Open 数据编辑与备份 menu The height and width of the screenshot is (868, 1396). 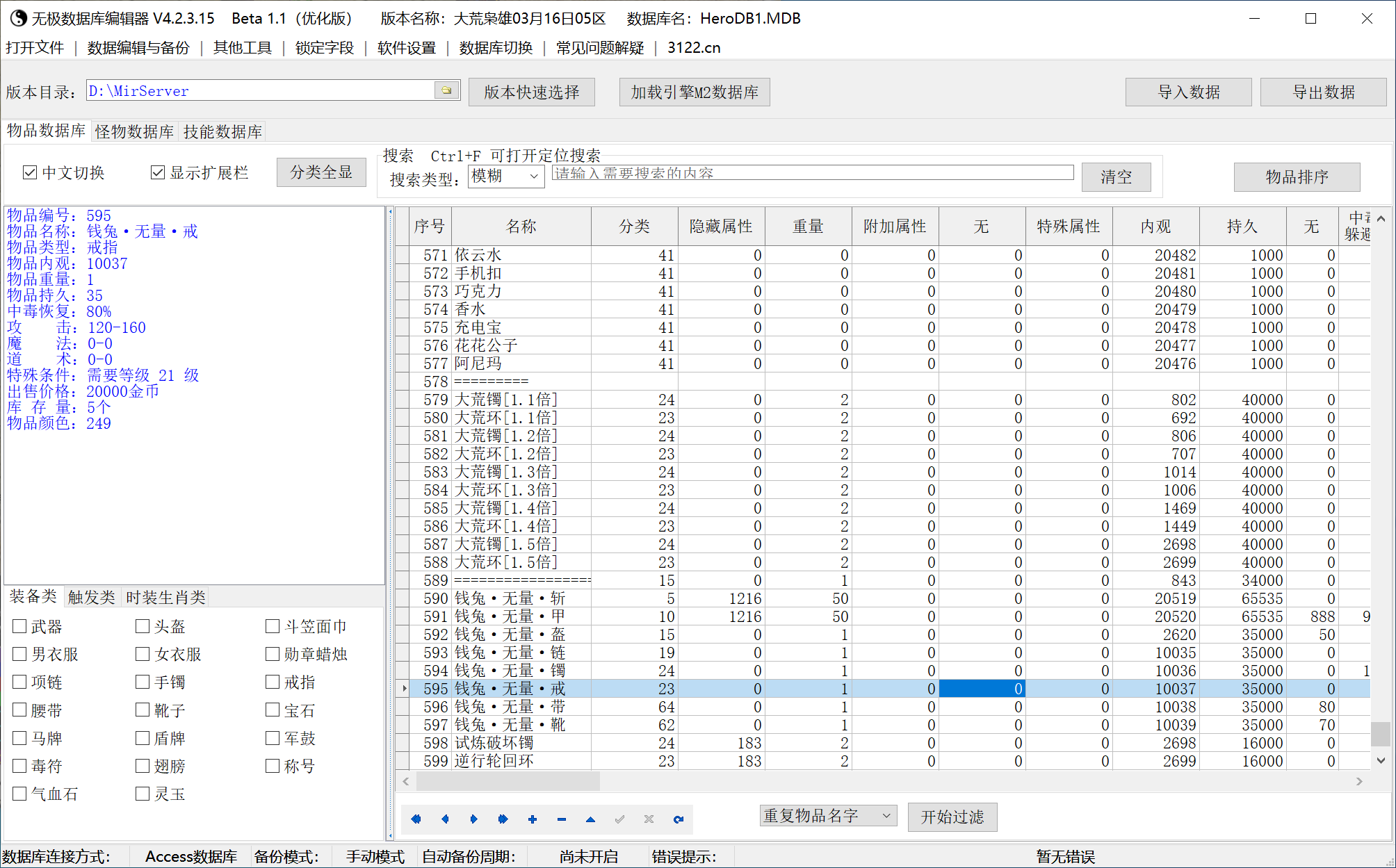138,47
